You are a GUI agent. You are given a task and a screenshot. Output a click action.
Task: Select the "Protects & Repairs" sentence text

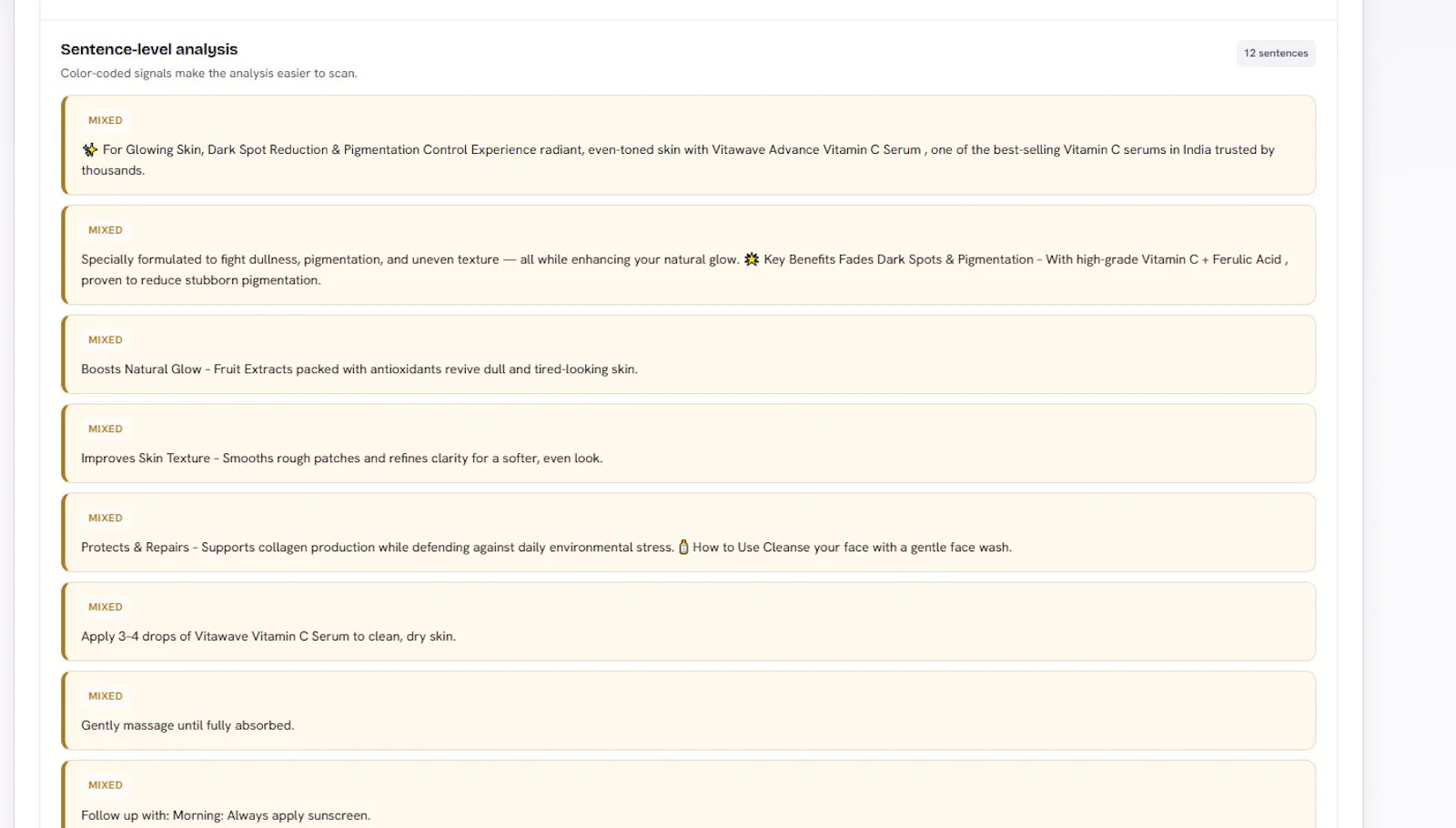point(546,548)
